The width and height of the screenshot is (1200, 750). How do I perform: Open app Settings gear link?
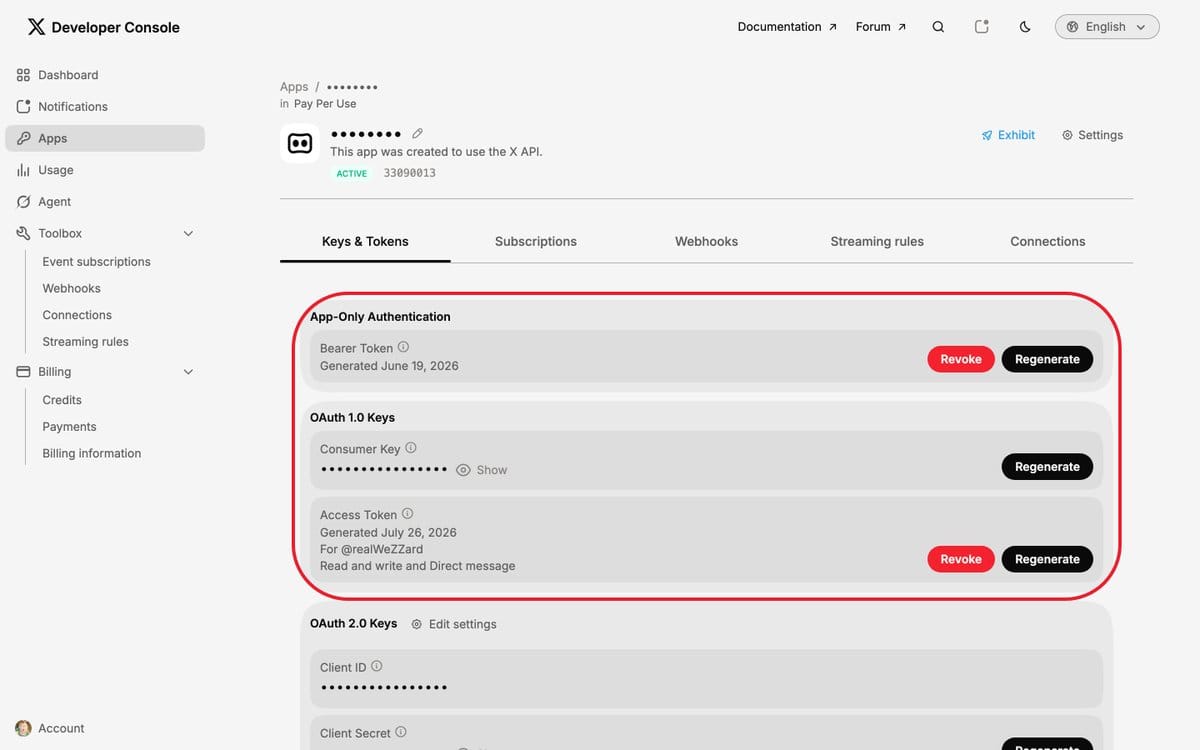[x=1092, y=135]
